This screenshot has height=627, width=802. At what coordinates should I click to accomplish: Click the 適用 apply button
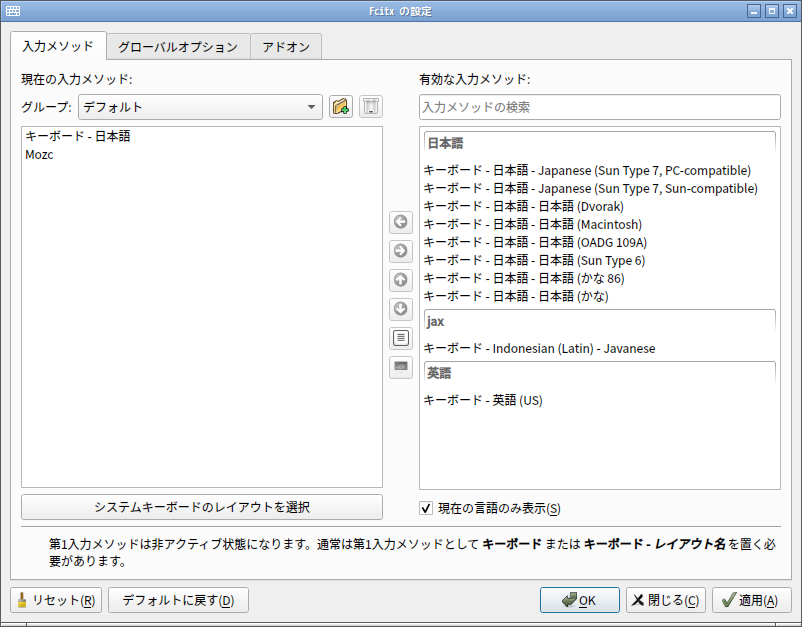pos(750,600)
